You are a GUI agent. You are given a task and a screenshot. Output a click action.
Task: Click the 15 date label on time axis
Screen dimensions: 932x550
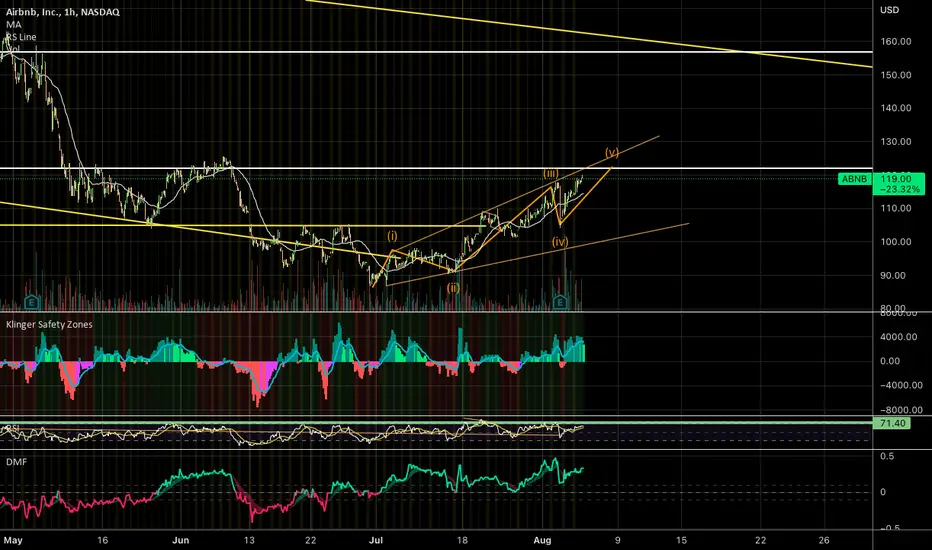(681, 540)
